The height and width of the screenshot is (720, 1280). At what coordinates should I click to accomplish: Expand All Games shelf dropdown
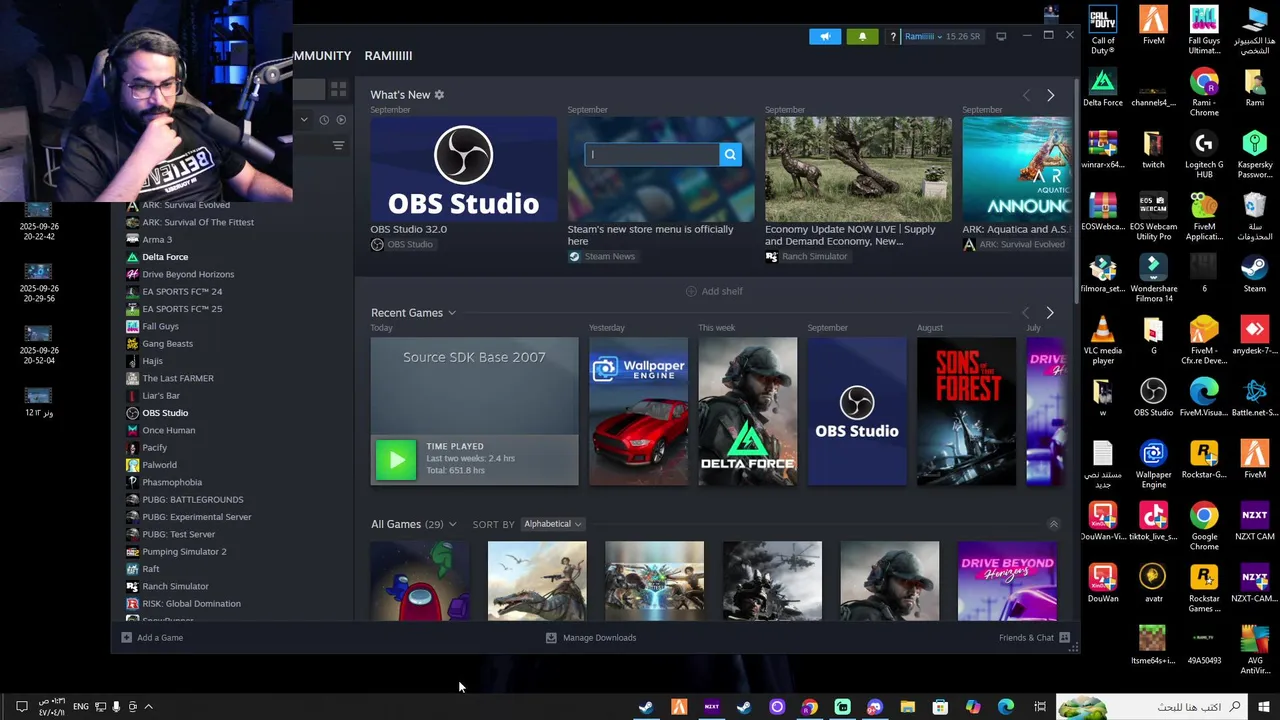(x=452, y=524)
